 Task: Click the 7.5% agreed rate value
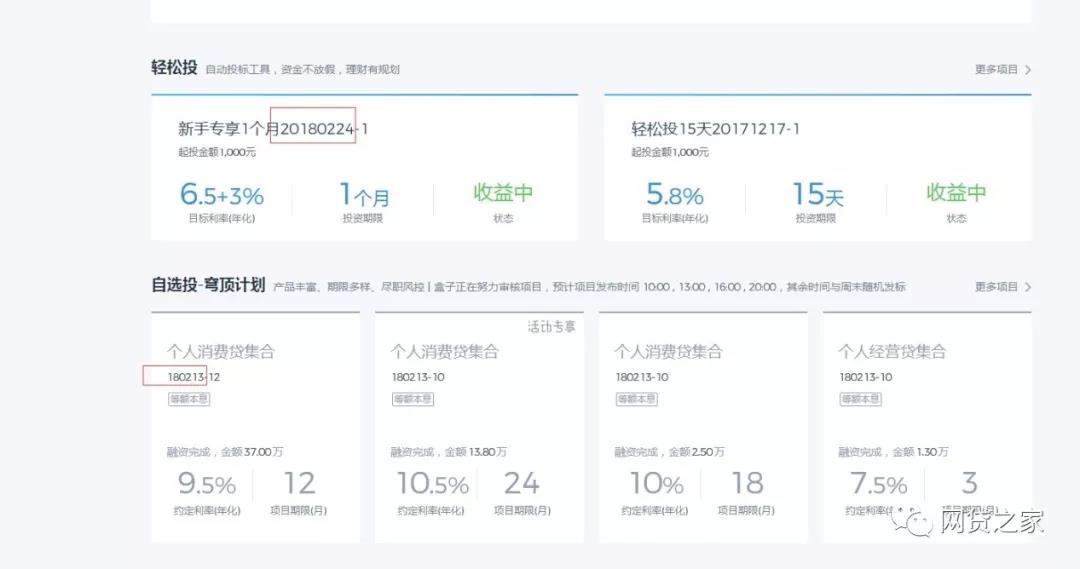878,484
